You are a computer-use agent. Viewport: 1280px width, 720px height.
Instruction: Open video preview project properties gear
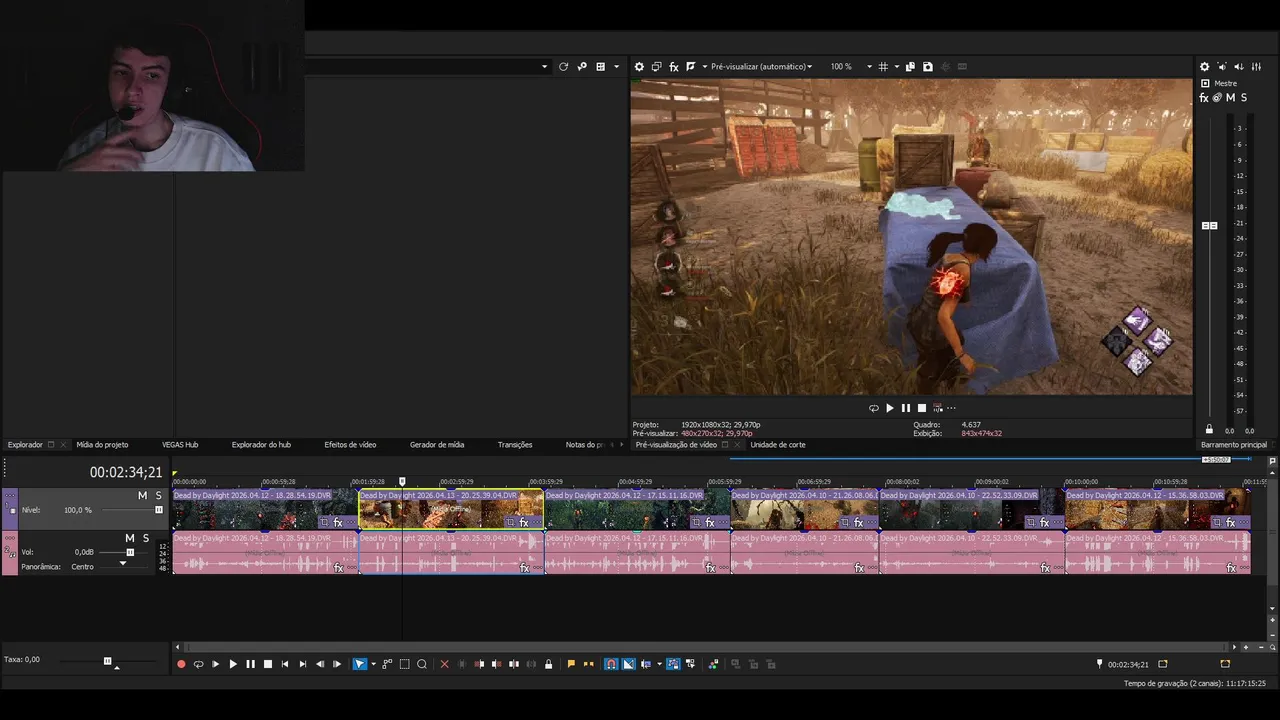pyautogui.click(x=640, y=67)
